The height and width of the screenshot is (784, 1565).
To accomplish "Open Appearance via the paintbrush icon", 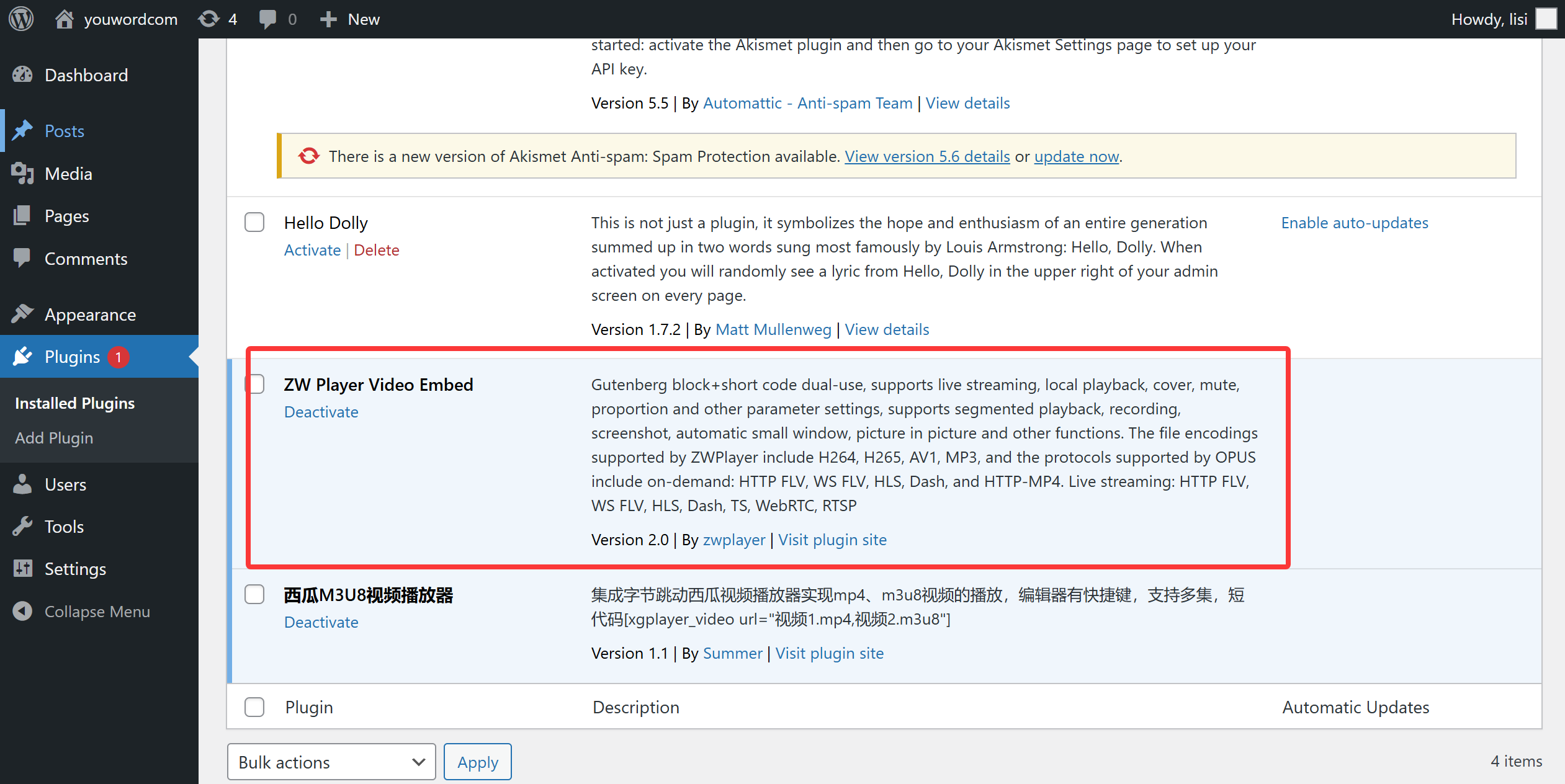I will pyautogui.click(x=22, y=314).
